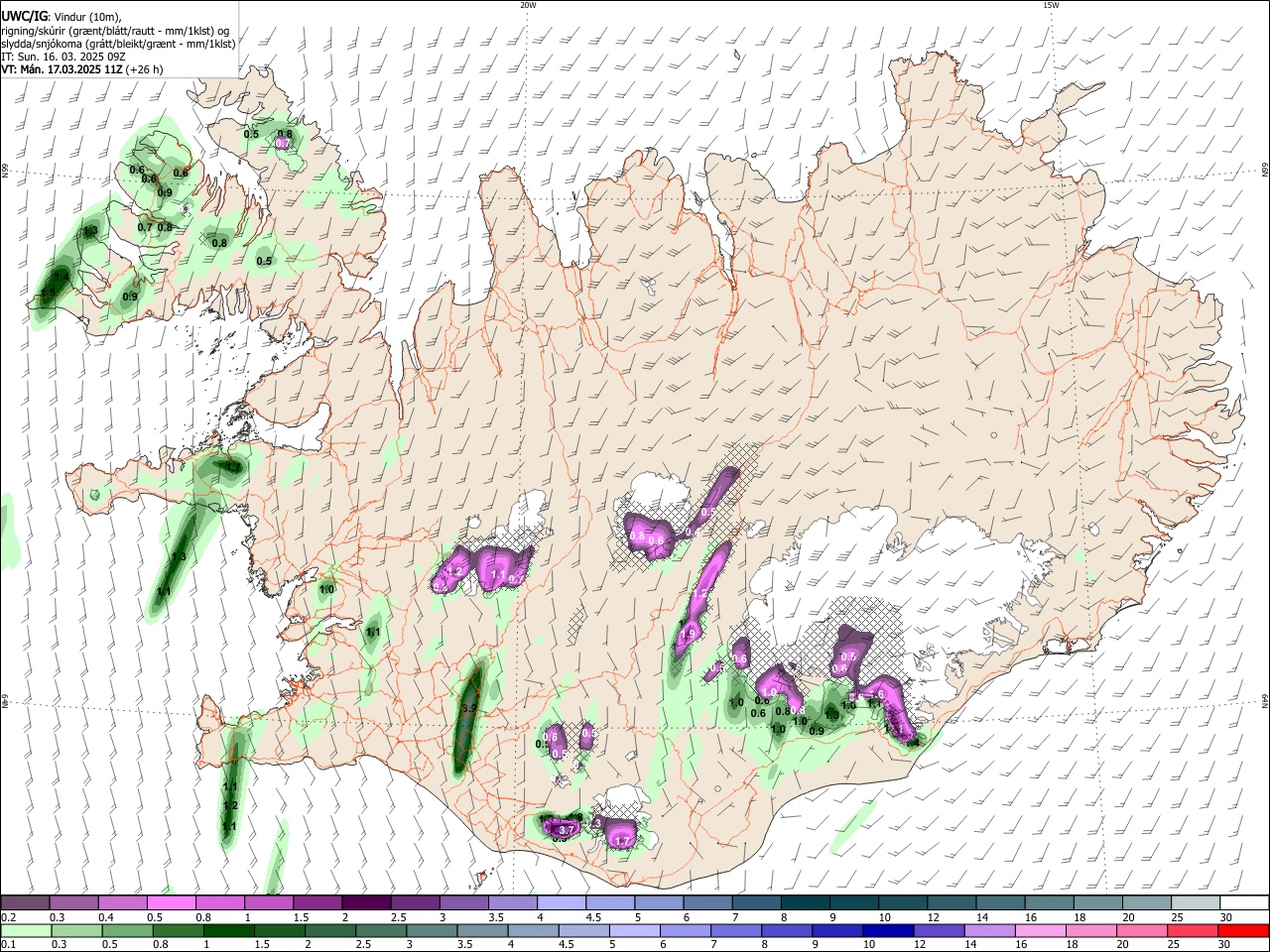This screenshot has height=952, width=1270.
Task: Pick the lavender top-row swatch labeled 4
Action: 561,902
